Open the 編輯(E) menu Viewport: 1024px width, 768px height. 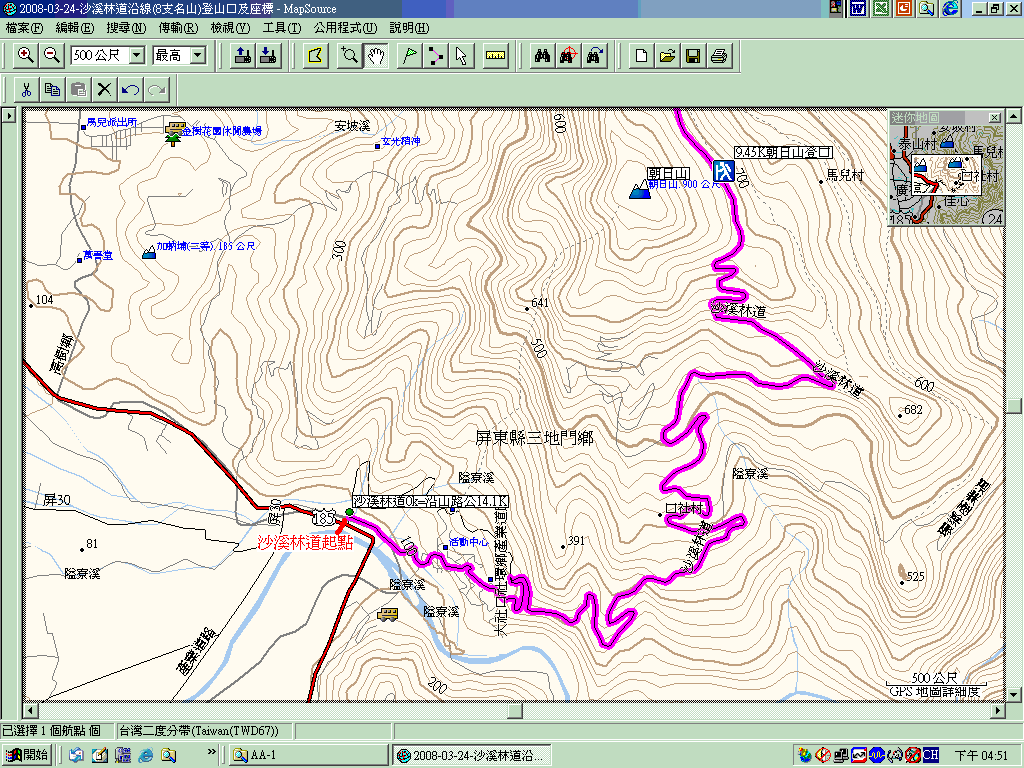point(74,28)
